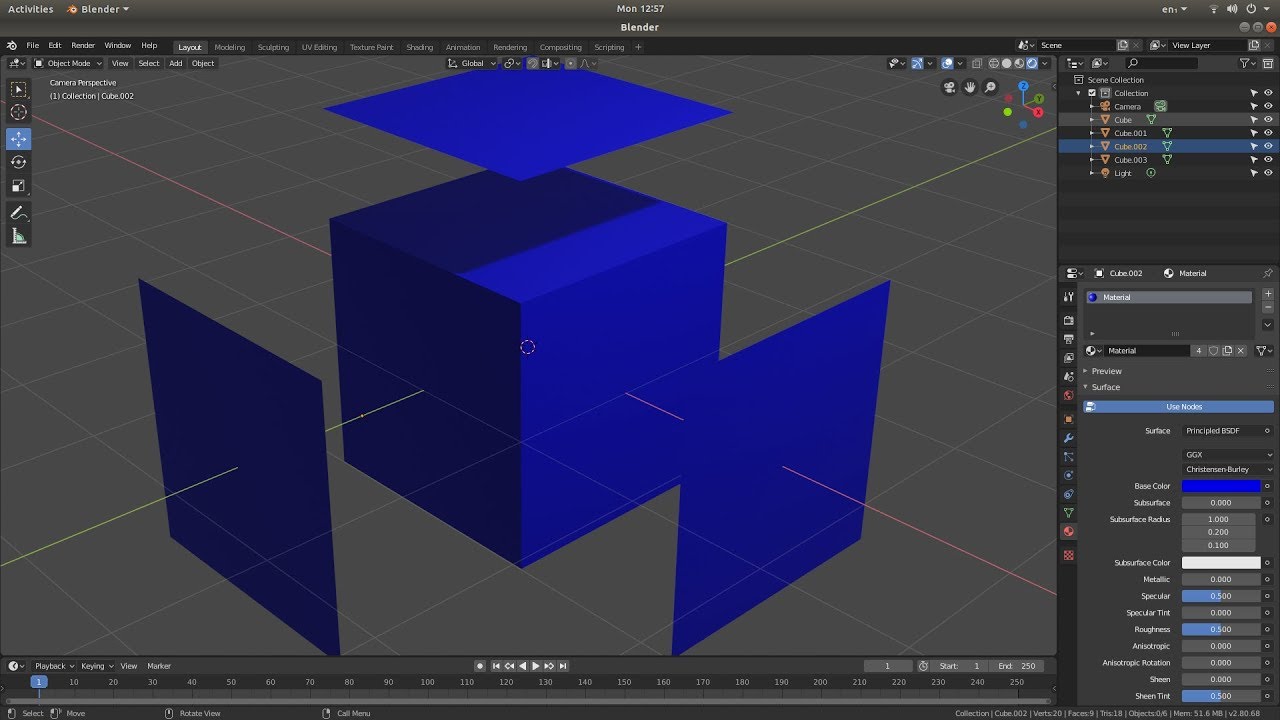Hide Light using its eye icon
The width and height of the screenshot is (1280, 720).
(x=1268, y=173)
